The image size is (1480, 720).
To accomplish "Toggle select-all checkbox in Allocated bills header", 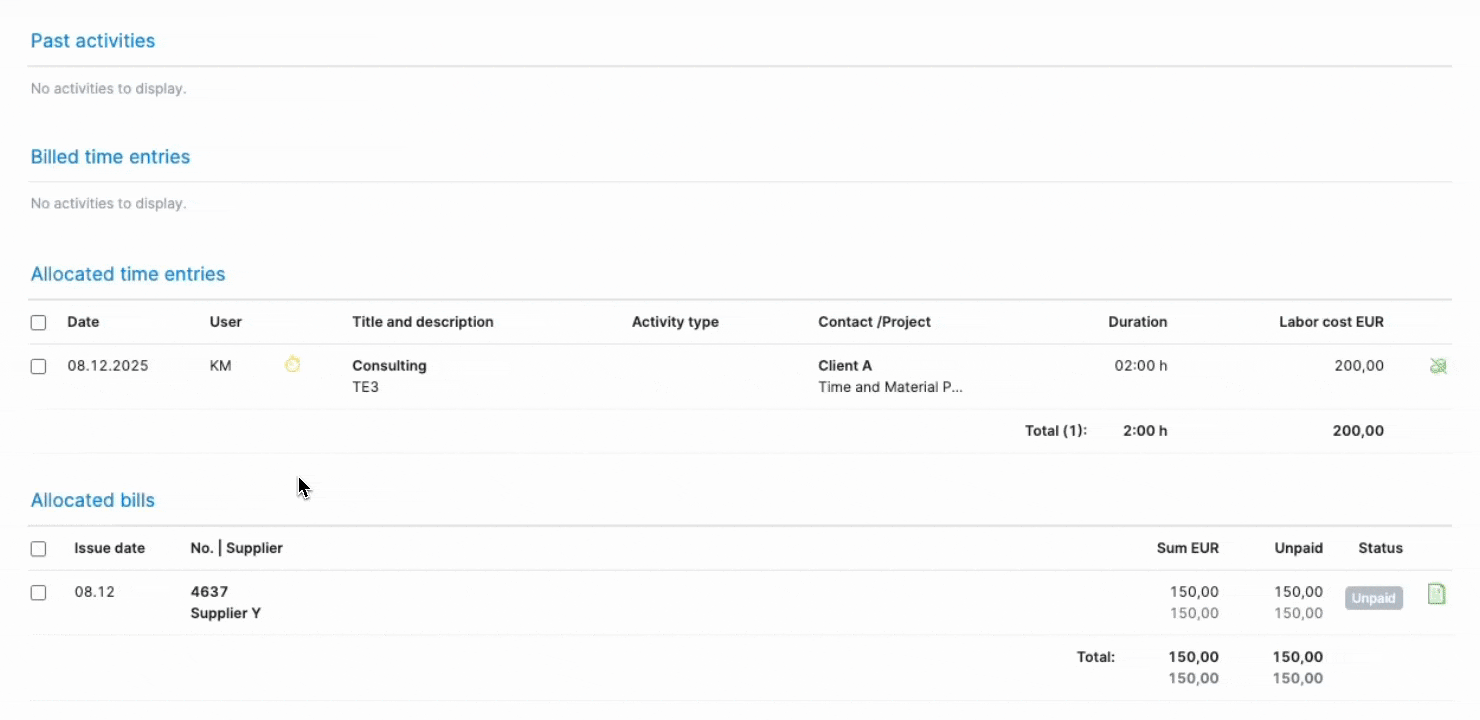I will point(38,549).
